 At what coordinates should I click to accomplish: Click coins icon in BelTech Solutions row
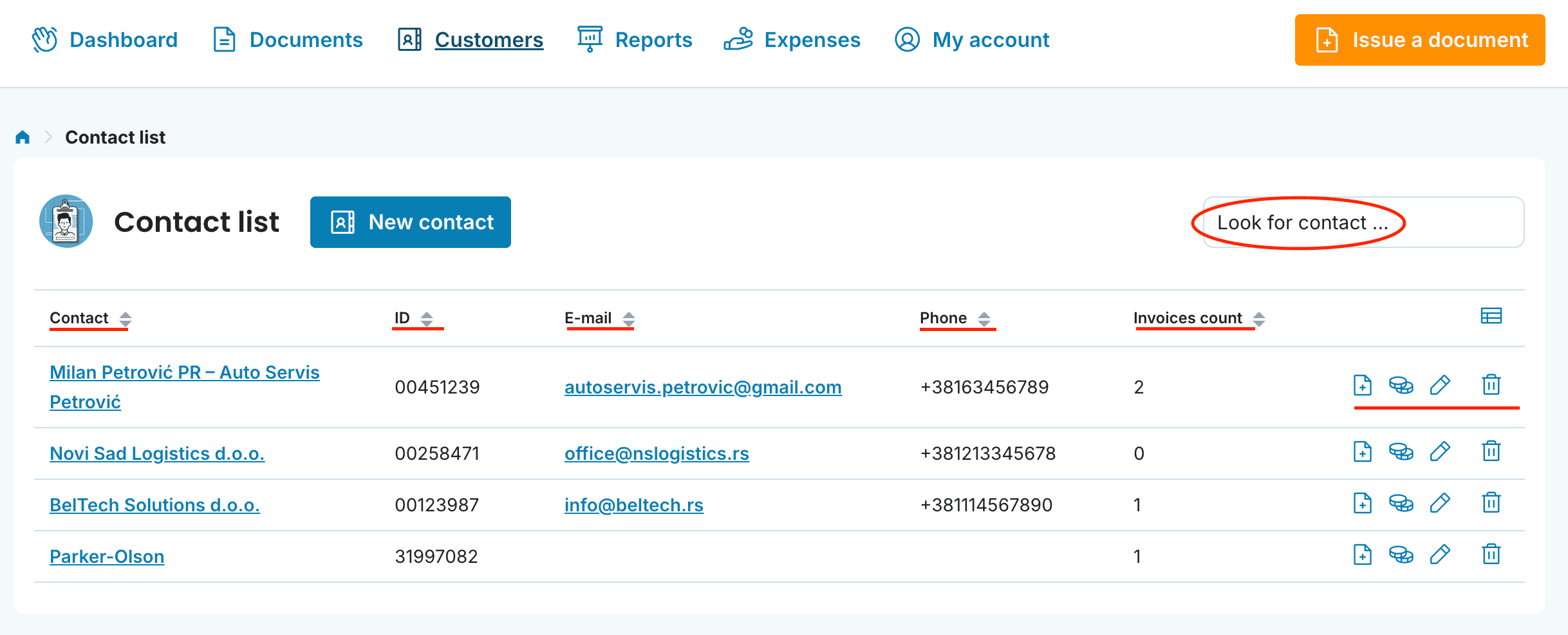[1401, 503]
